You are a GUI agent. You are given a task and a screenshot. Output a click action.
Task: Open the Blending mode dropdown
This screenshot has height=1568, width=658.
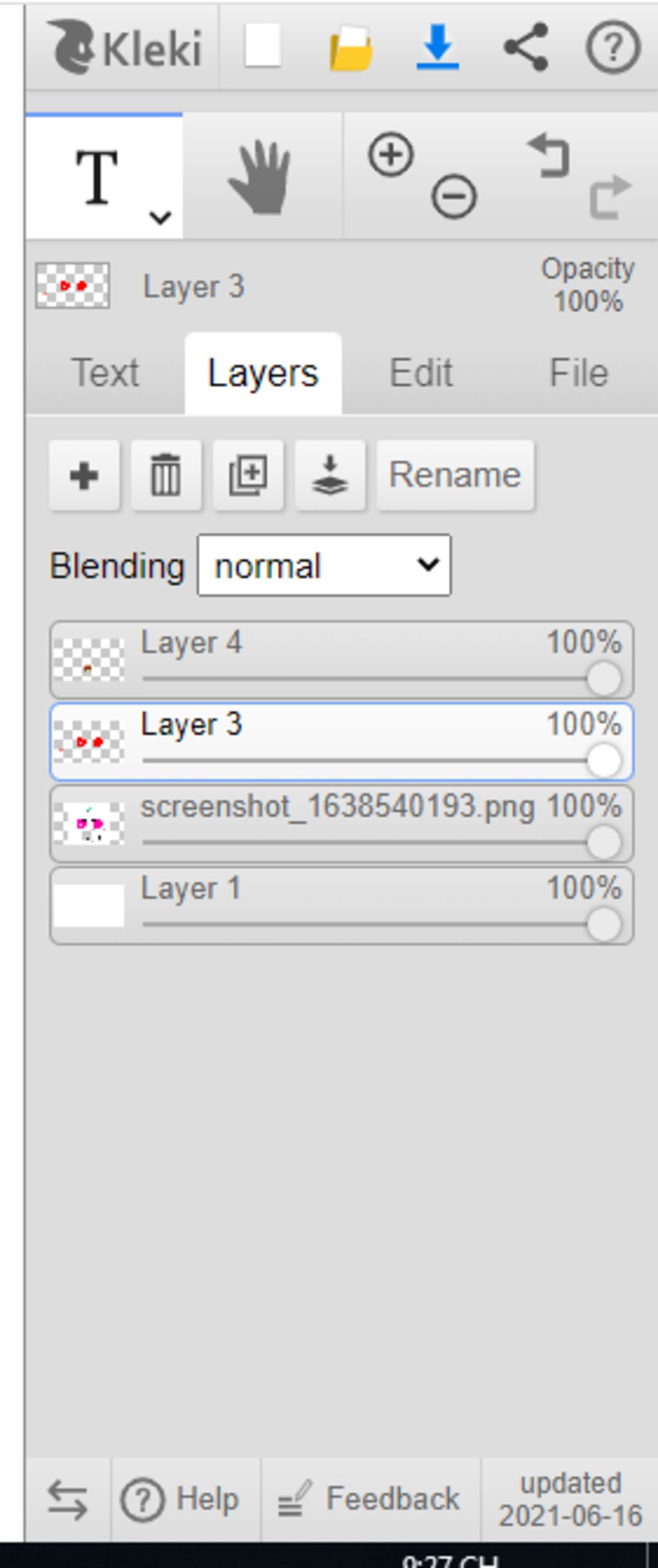(324, 566)
